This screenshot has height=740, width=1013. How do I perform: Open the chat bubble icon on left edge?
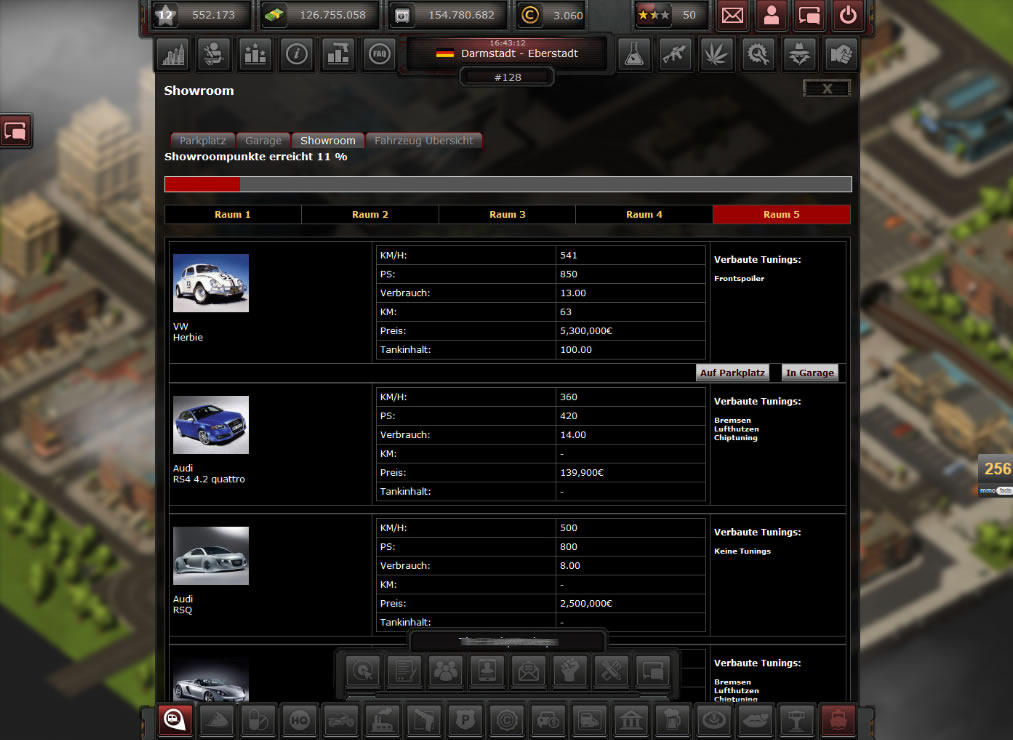[15, 131]
